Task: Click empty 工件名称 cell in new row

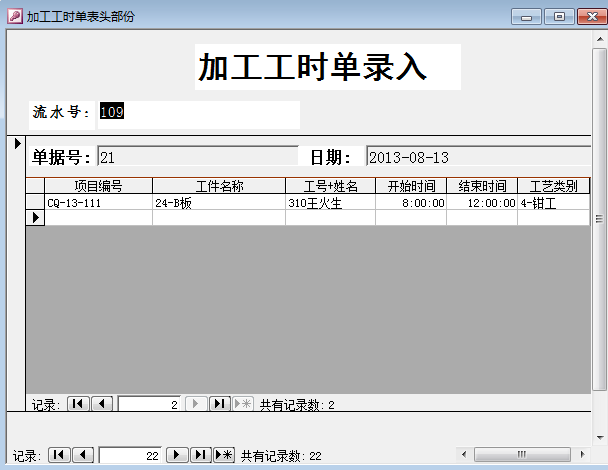Action: point(219,218)
